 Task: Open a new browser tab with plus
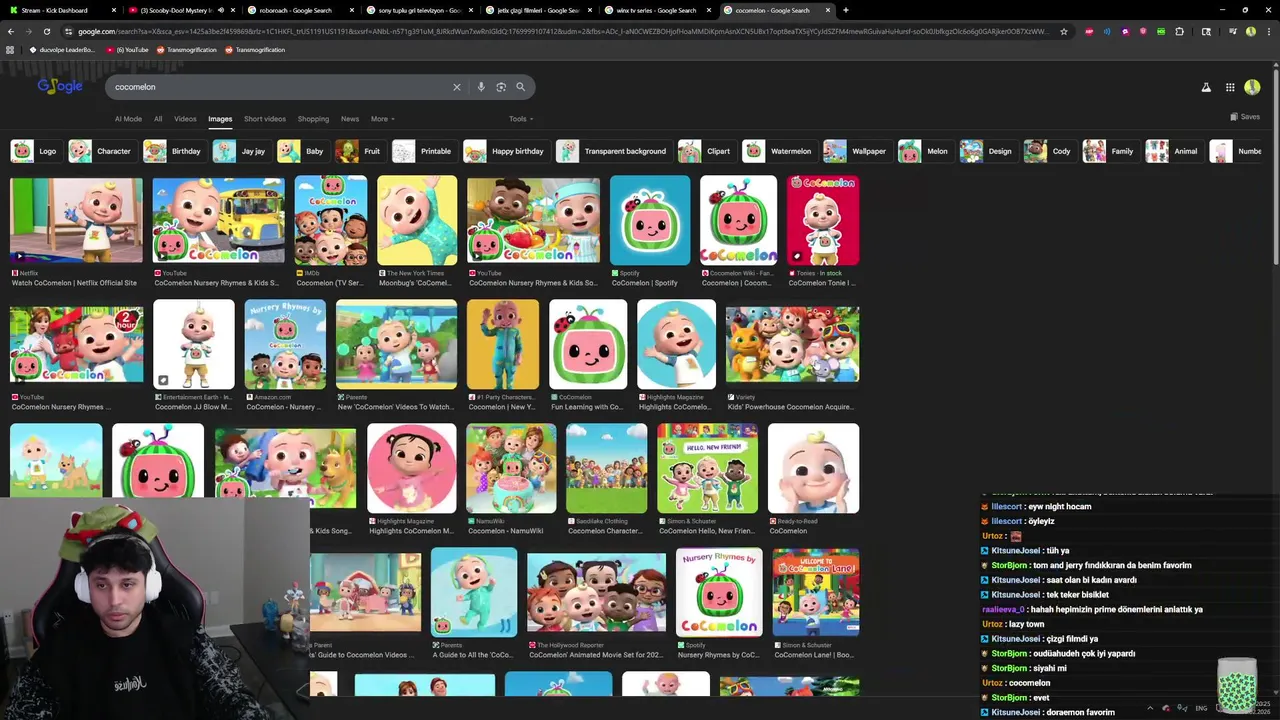(x=846, y=10)
